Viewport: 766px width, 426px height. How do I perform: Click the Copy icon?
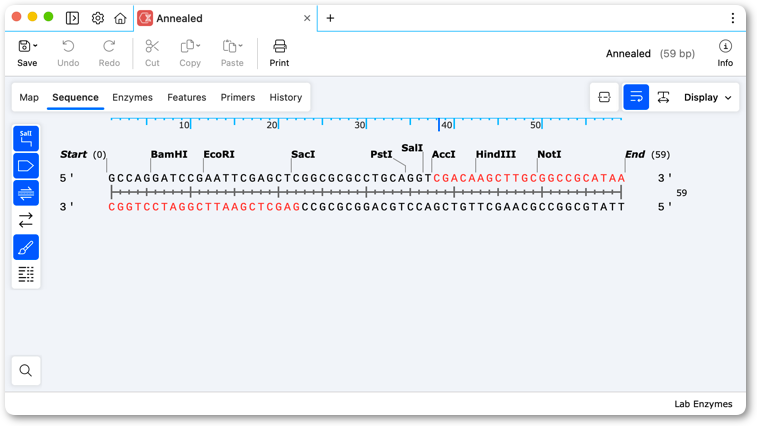click(x=187, y=46)
